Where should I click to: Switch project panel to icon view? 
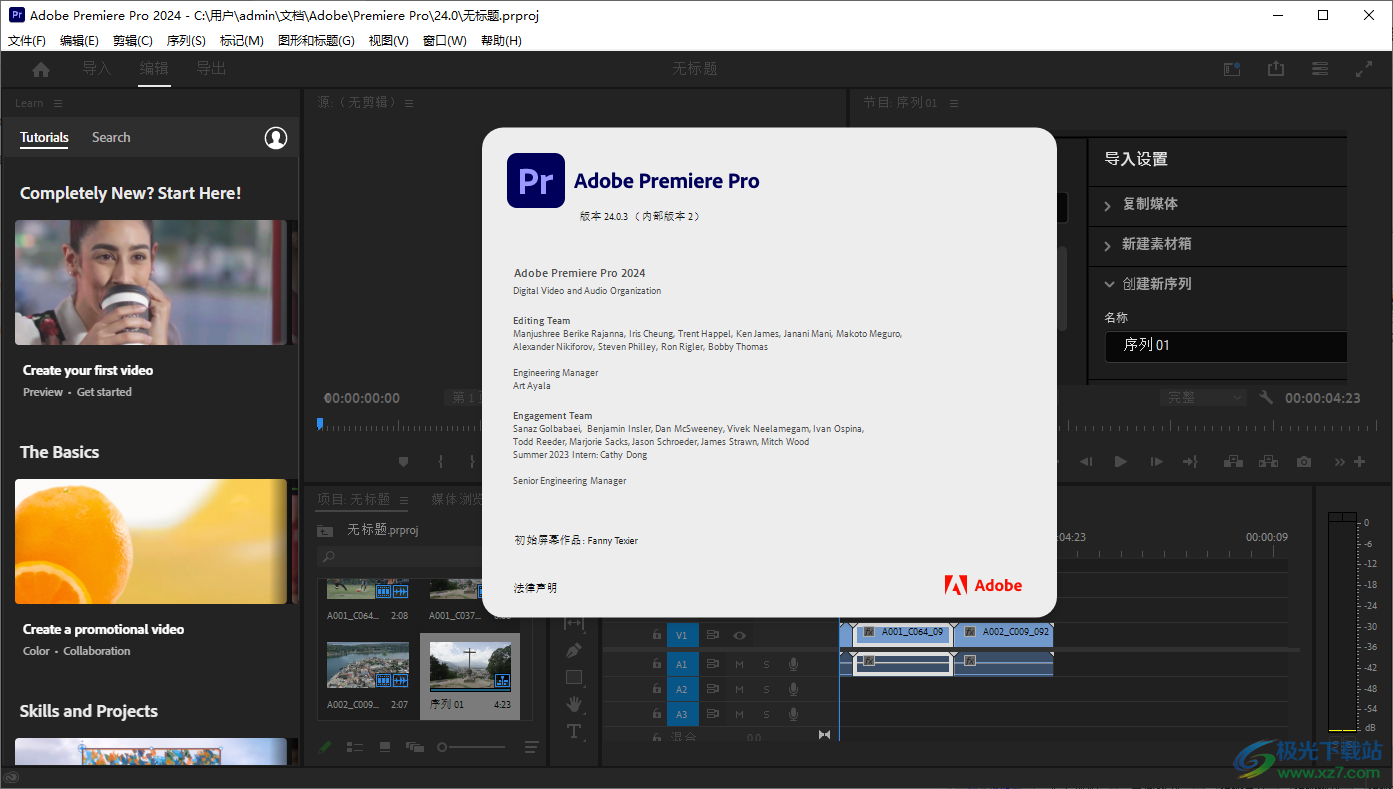385,747
